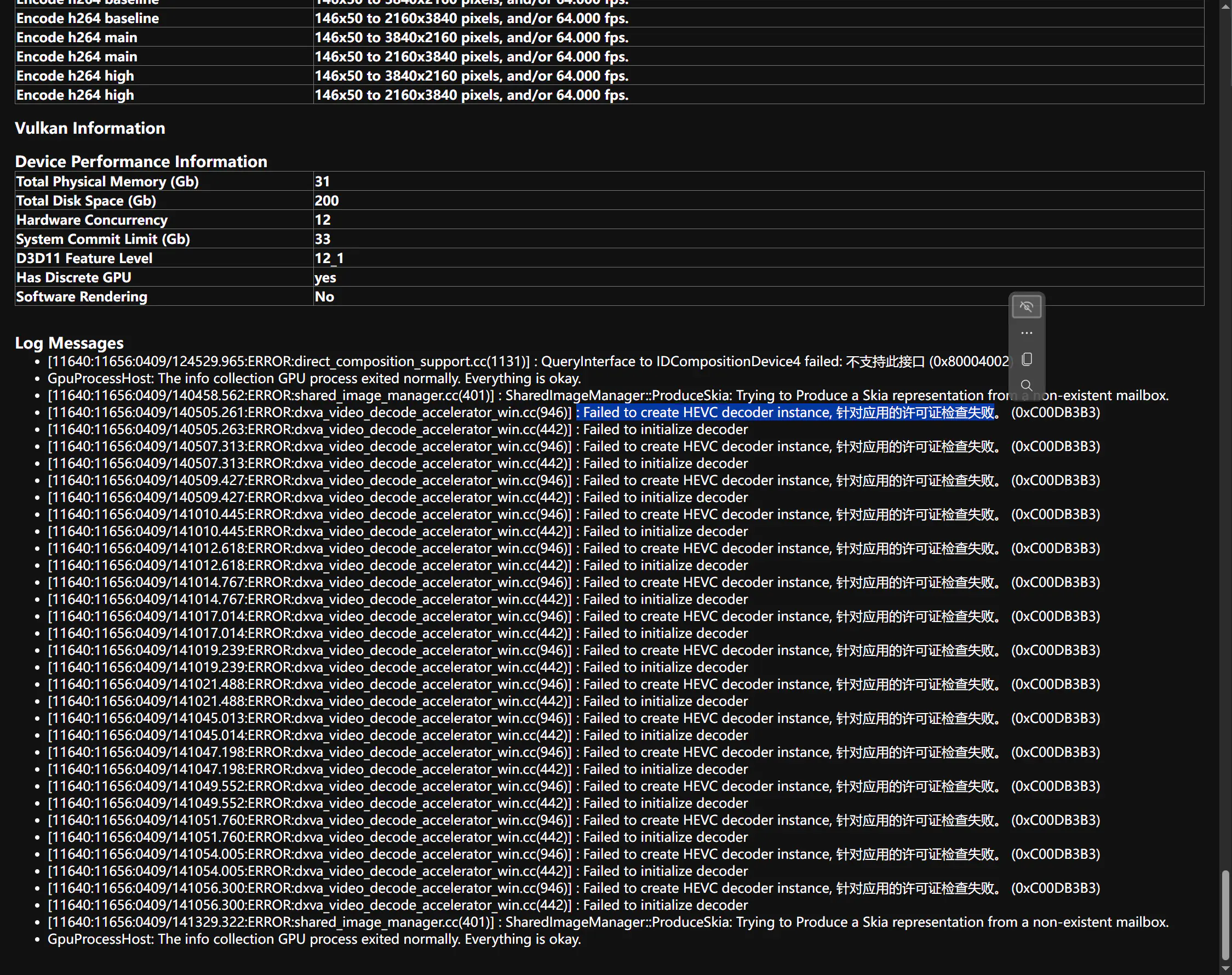Click the vertical scrollbar track above the thumb
The height and width of the screenshot is (975, 1232).
coord(1225,457)
